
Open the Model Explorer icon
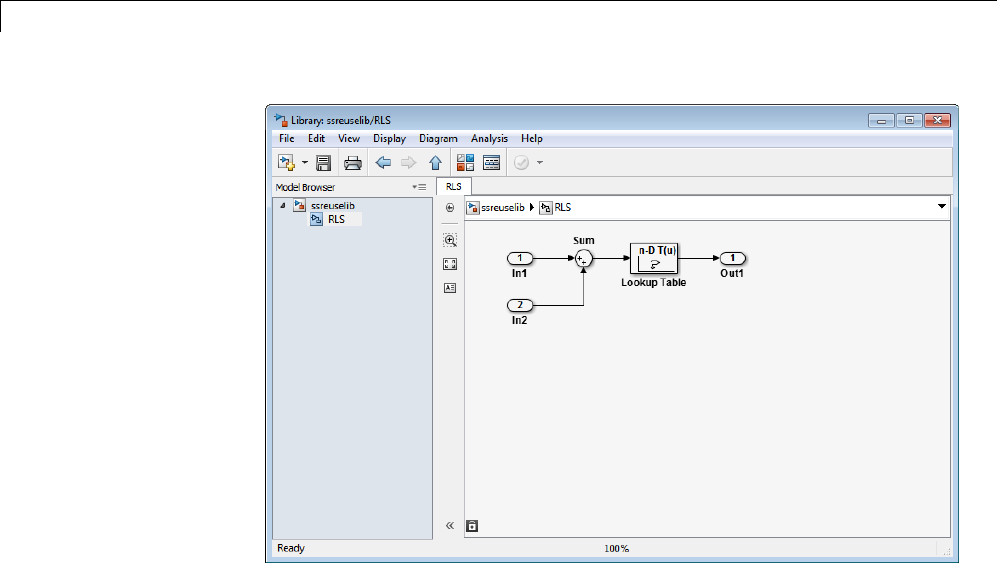[492, 163]
